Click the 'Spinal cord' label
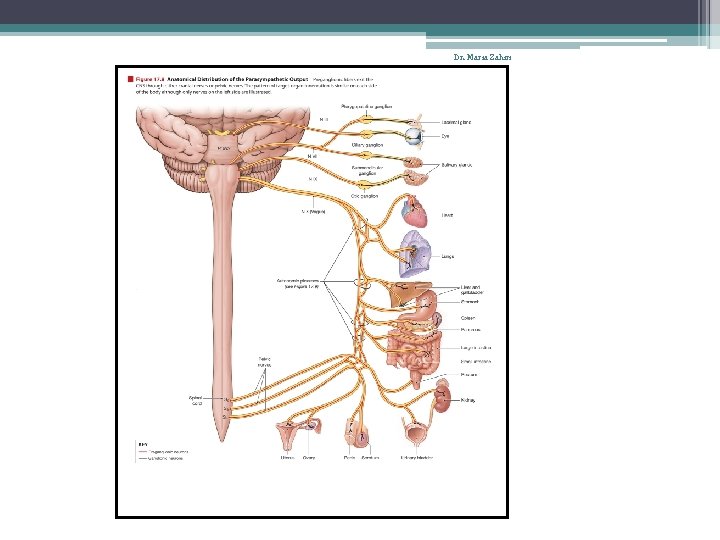 (196, 400)
